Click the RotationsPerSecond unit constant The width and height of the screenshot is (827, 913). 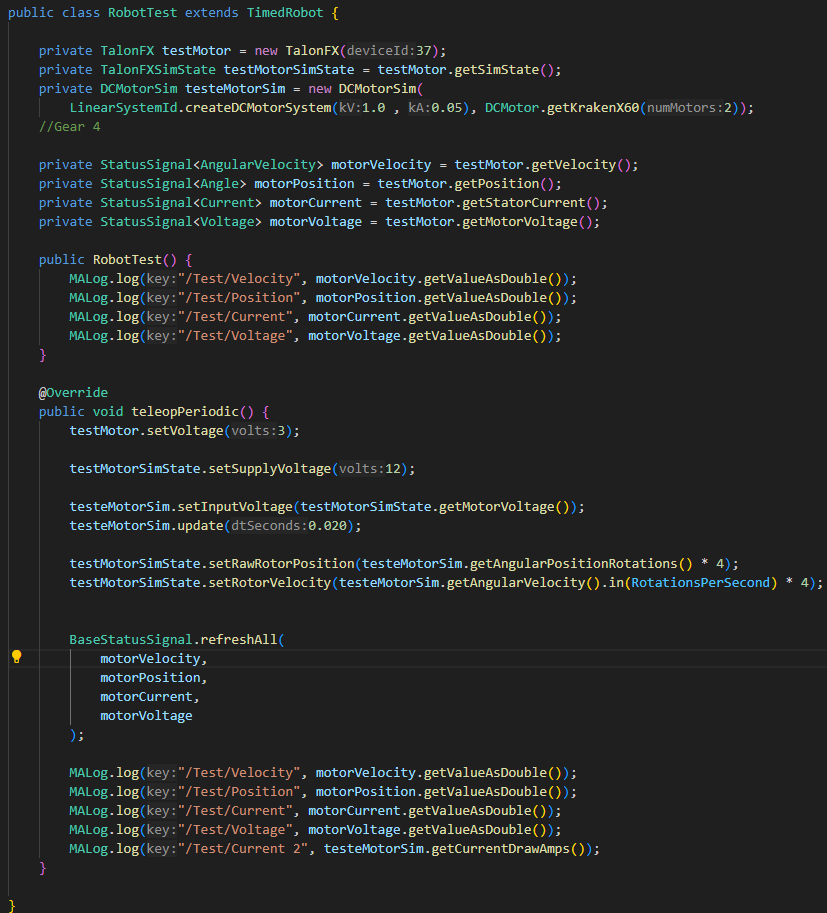[x=701, y=583]
